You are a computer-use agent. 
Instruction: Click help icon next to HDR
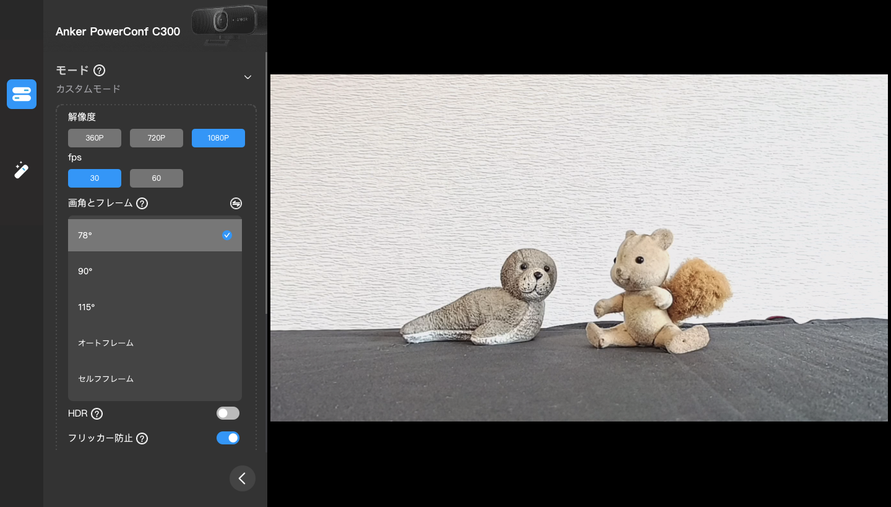pos(97,414)
